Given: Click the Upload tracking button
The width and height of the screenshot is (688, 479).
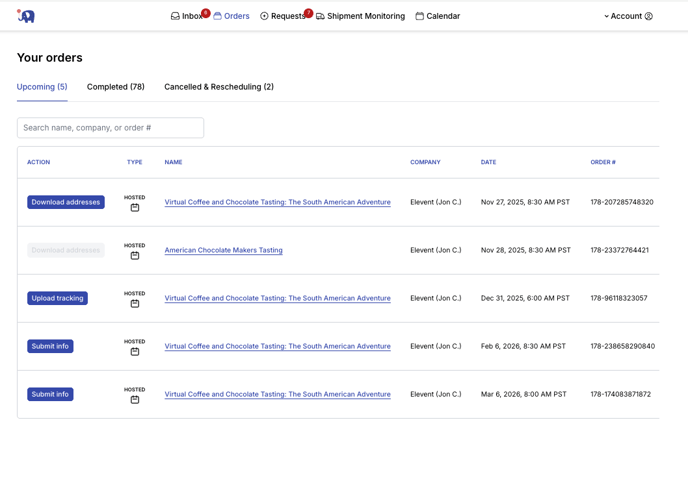Looking at the screenshot, I should point(57,298).
